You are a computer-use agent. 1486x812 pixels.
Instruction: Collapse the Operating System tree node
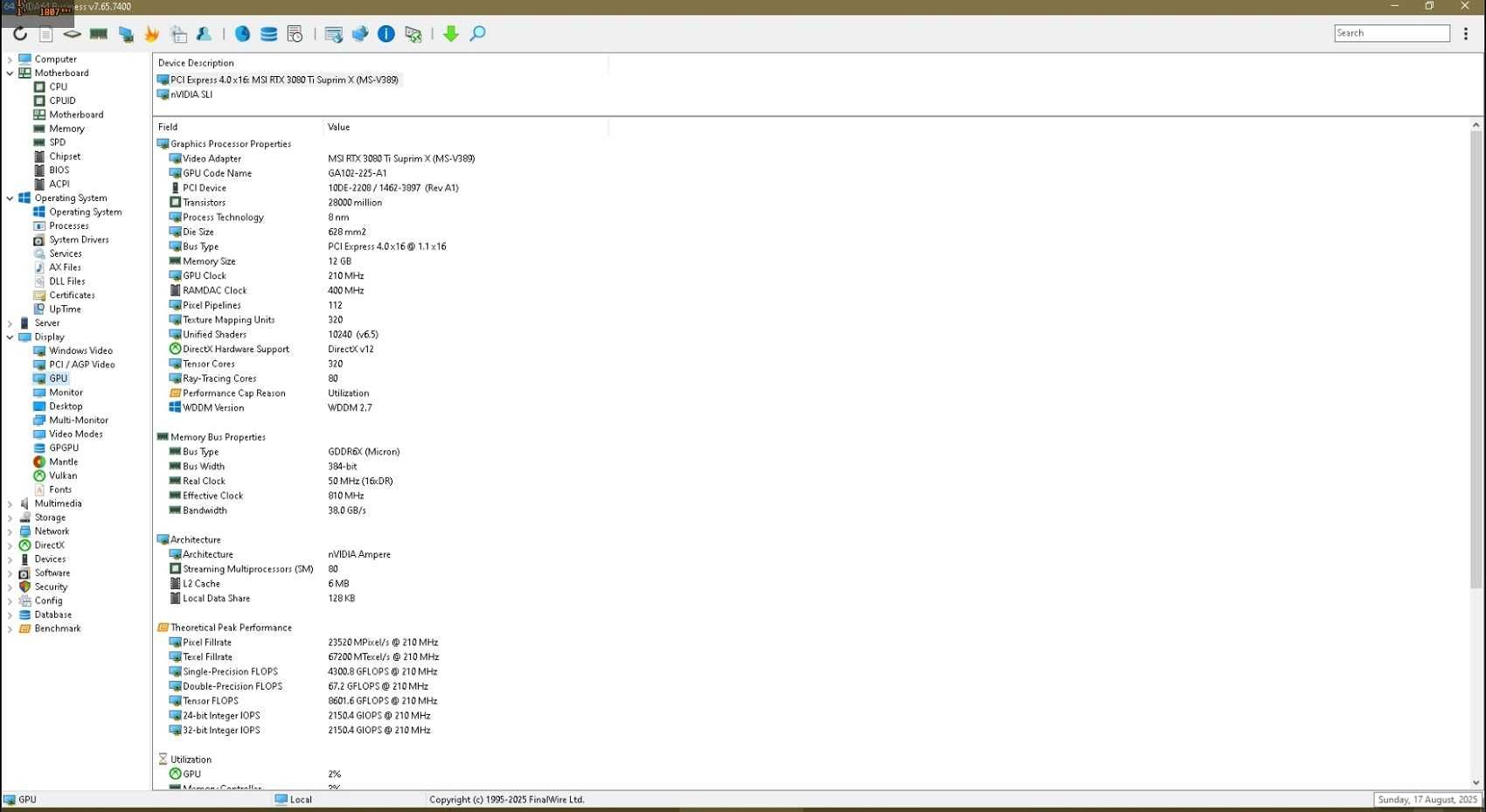pyautogui.click(x=10, y=198)
